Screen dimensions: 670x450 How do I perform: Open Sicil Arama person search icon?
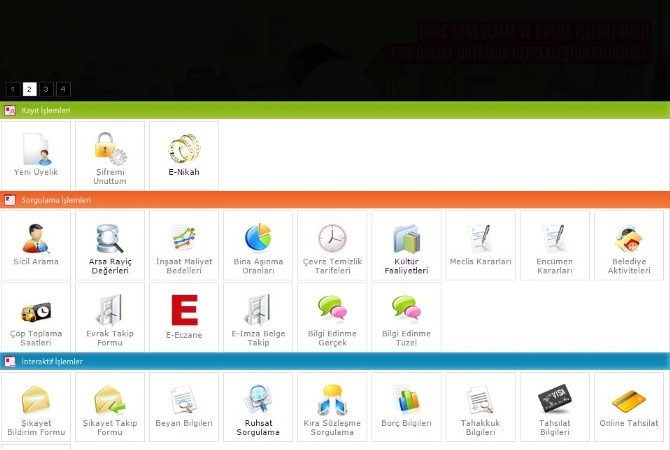pyautogui.click(x=36, y=238)
